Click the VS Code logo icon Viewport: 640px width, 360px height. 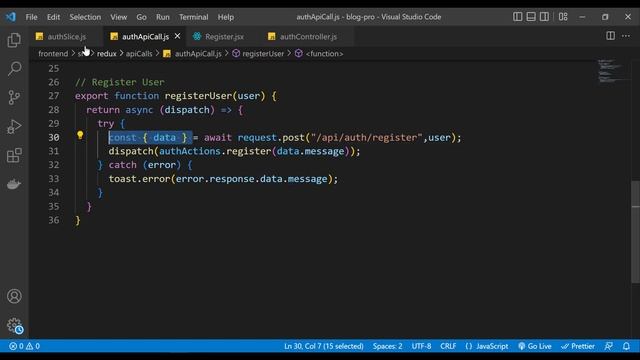point(11,17)
